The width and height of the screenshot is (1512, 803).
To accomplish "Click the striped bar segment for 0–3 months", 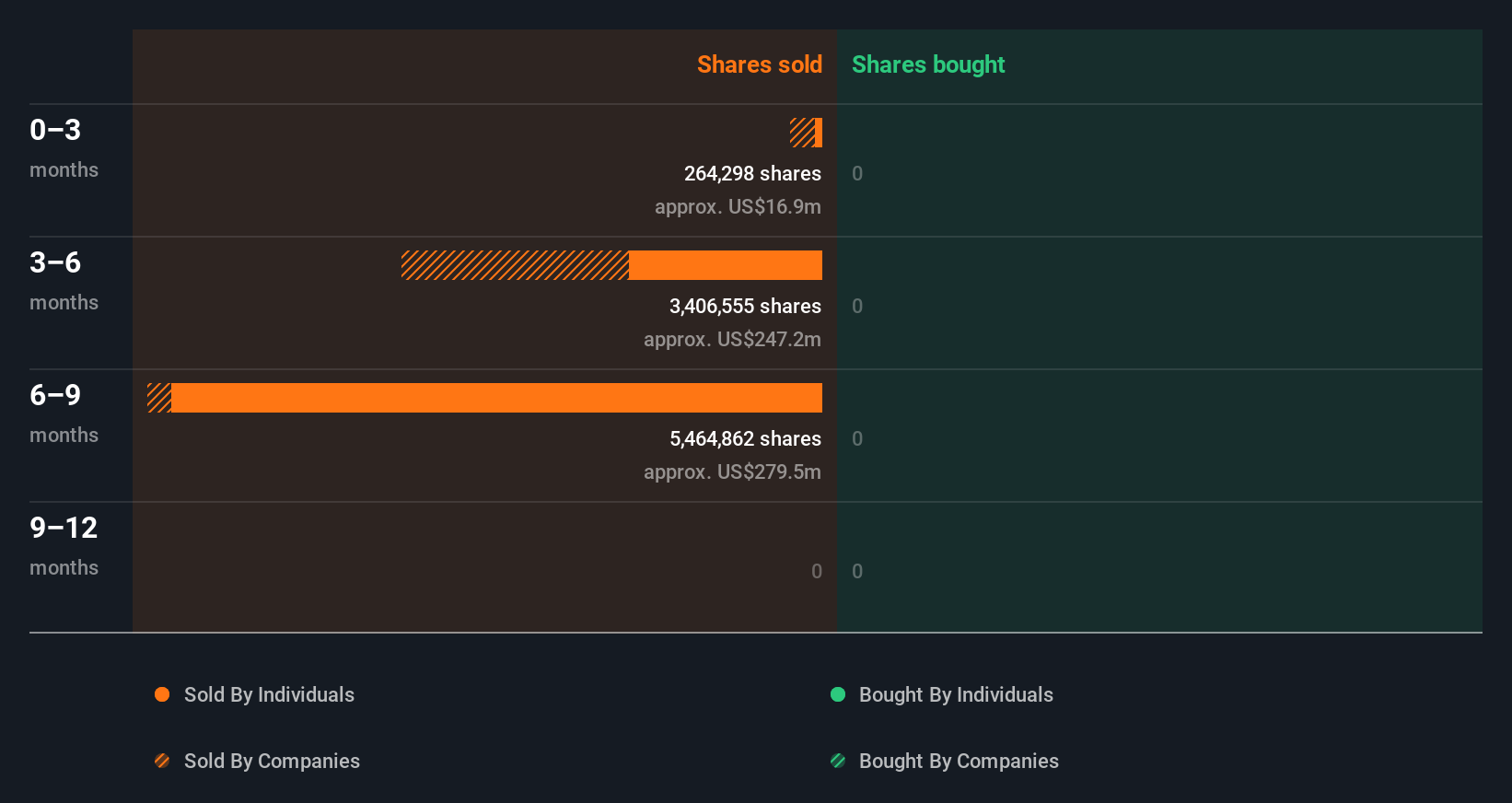I will (x=802, y=133).
